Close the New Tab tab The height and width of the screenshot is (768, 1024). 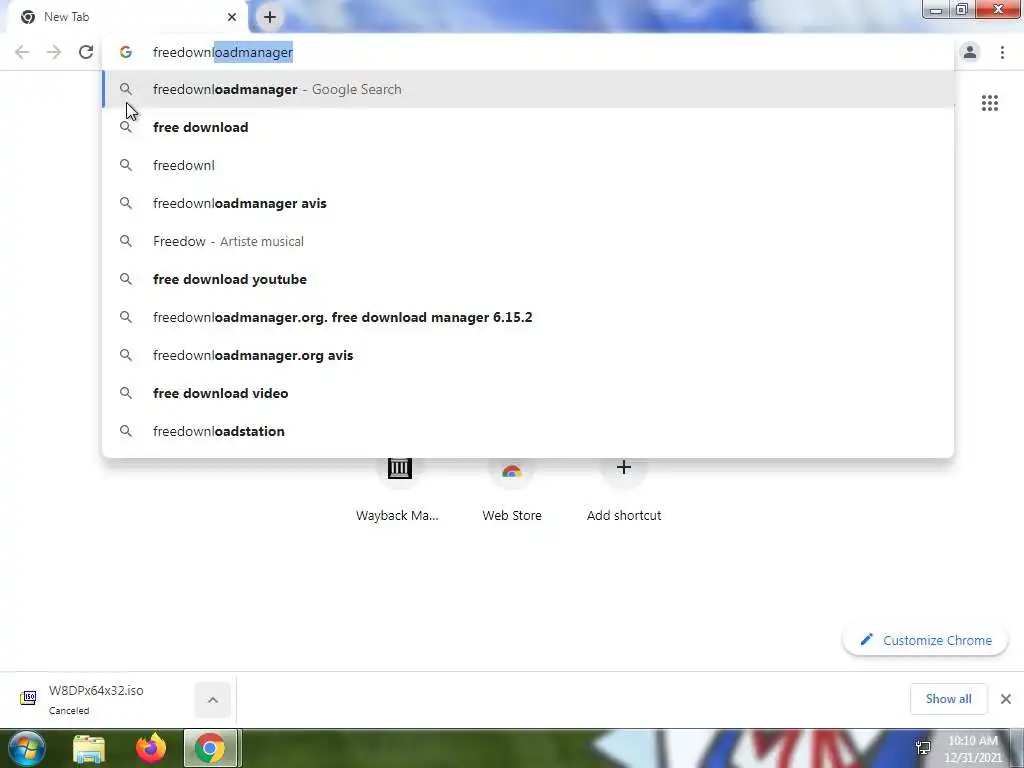click(232, 17)
